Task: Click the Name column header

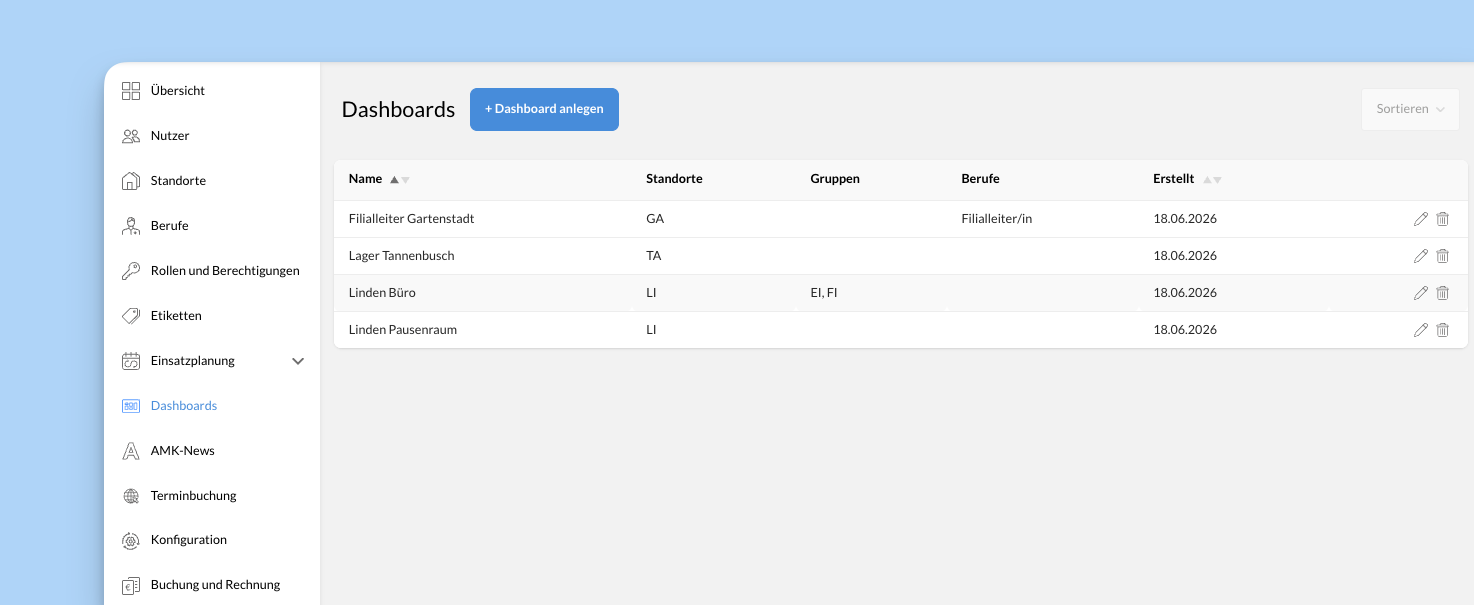Action: tap(365, 179)
